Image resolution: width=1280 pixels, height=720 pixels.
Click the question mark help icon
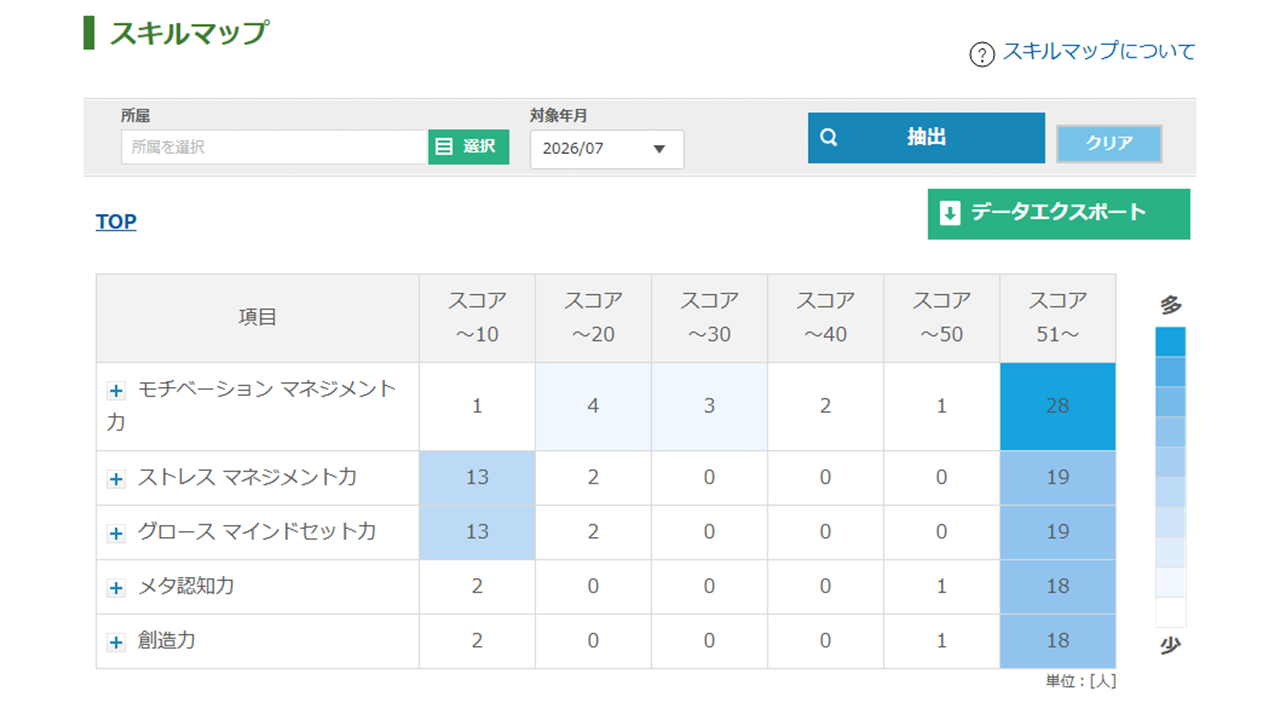(982, 54)
